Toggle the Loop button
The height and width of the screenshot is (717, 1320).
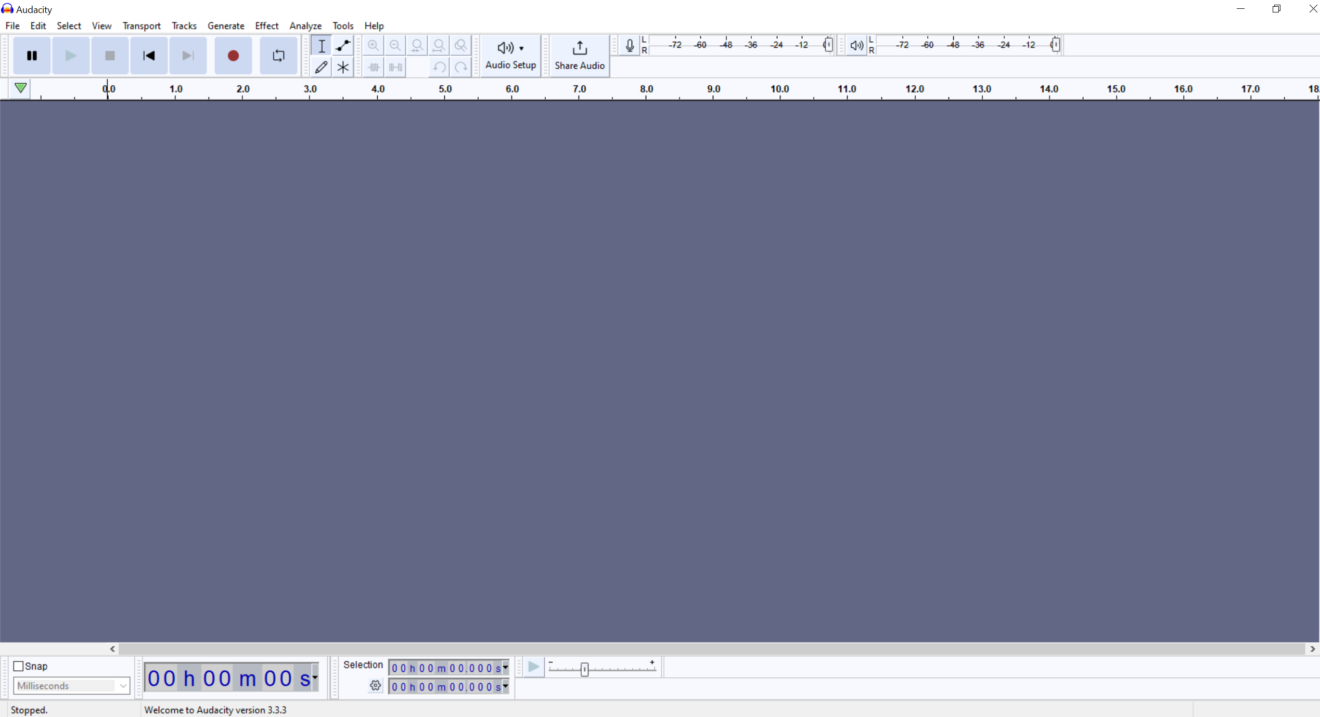[279, 56]
